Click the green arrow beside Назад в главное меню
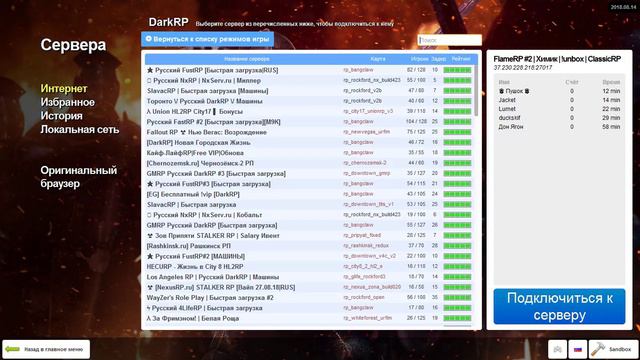Viewport: 640px width, 360px height. (x=12, y=349)
